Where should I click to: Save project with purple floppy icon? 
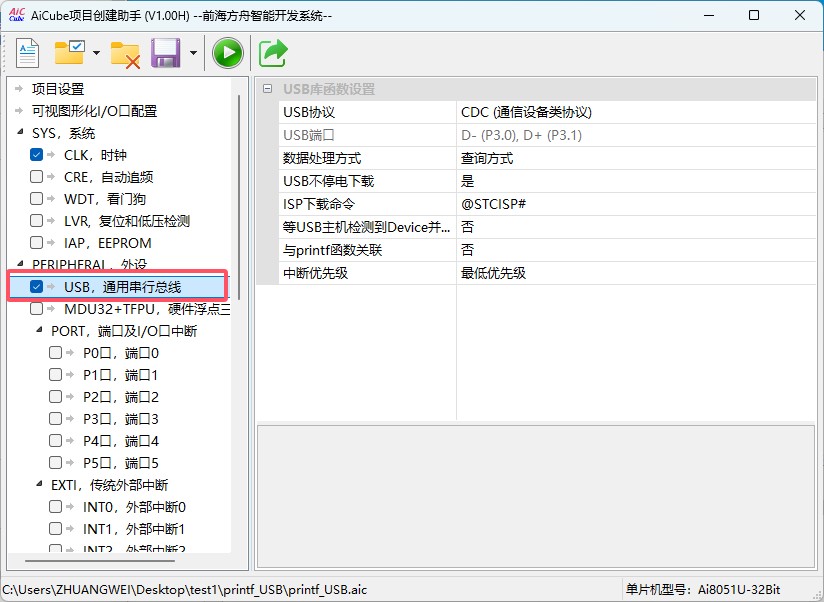(166, 53)
